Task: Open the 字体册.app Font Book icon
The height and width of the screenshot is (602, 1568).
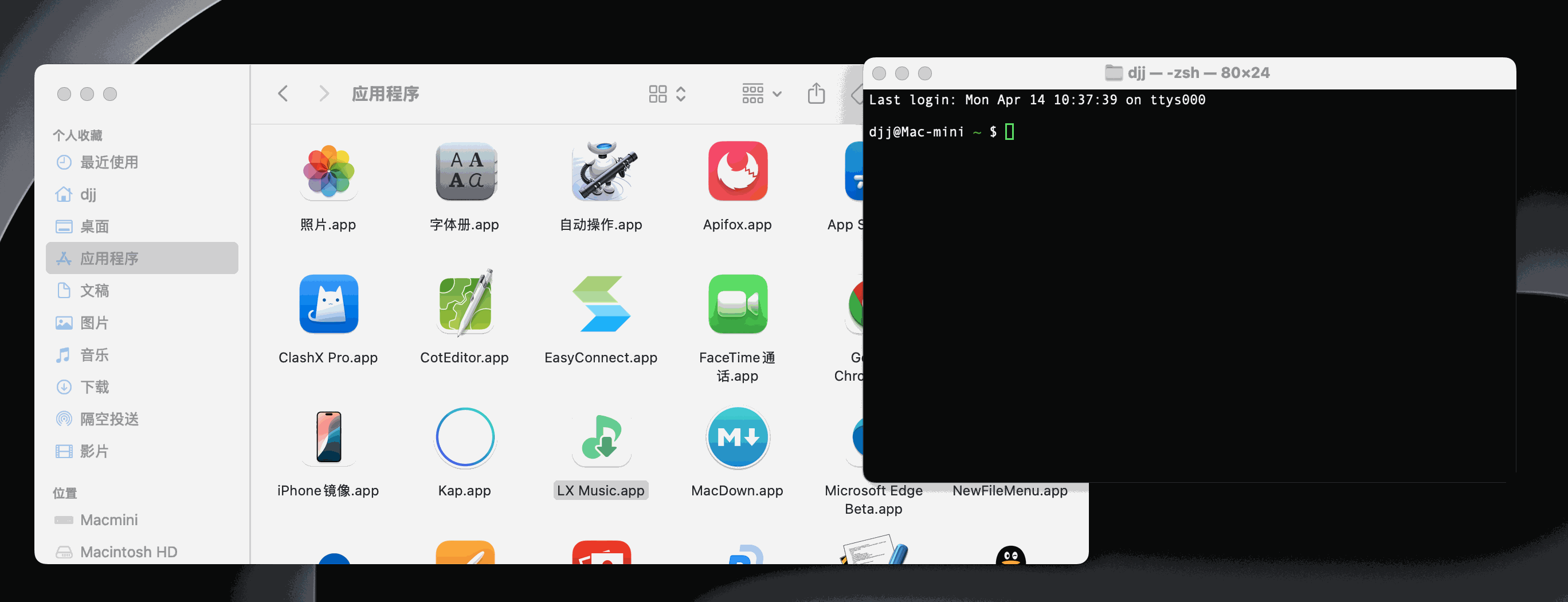Action: [x=466, y=171]
